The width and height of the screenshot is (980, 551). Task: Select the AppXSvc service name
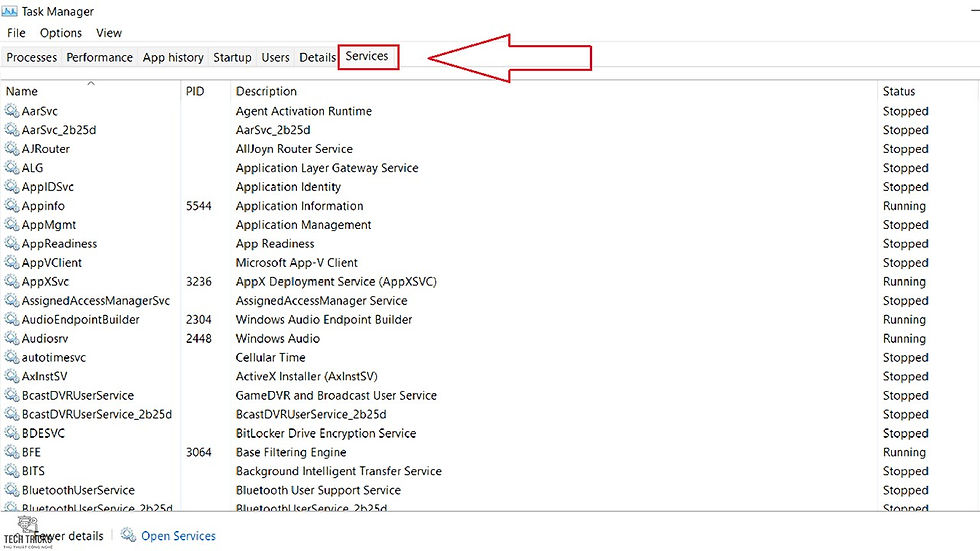pyautogui.click(x=45, y=281)
